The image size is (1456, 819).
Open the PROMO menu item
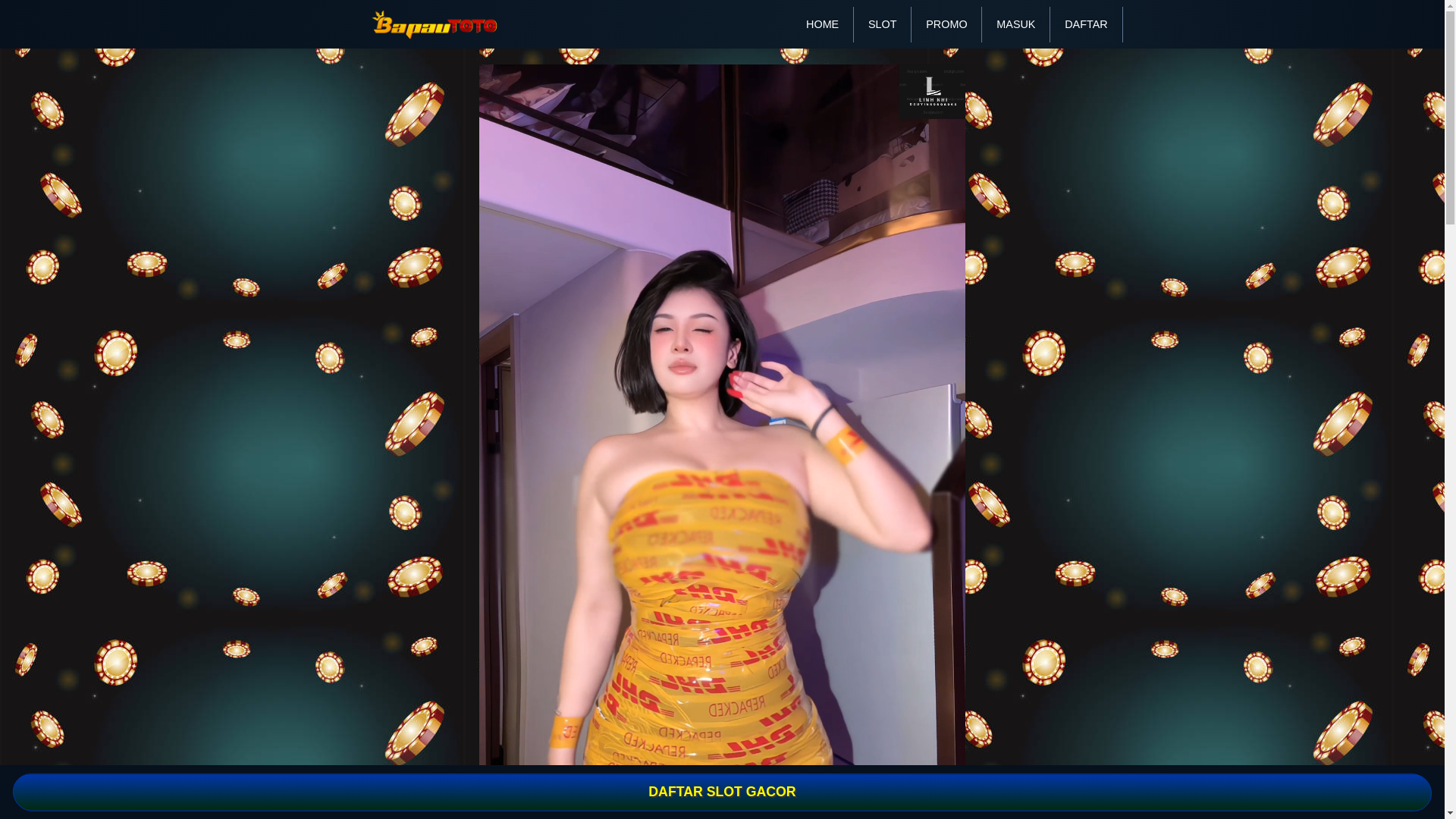[x=946, y=24]
